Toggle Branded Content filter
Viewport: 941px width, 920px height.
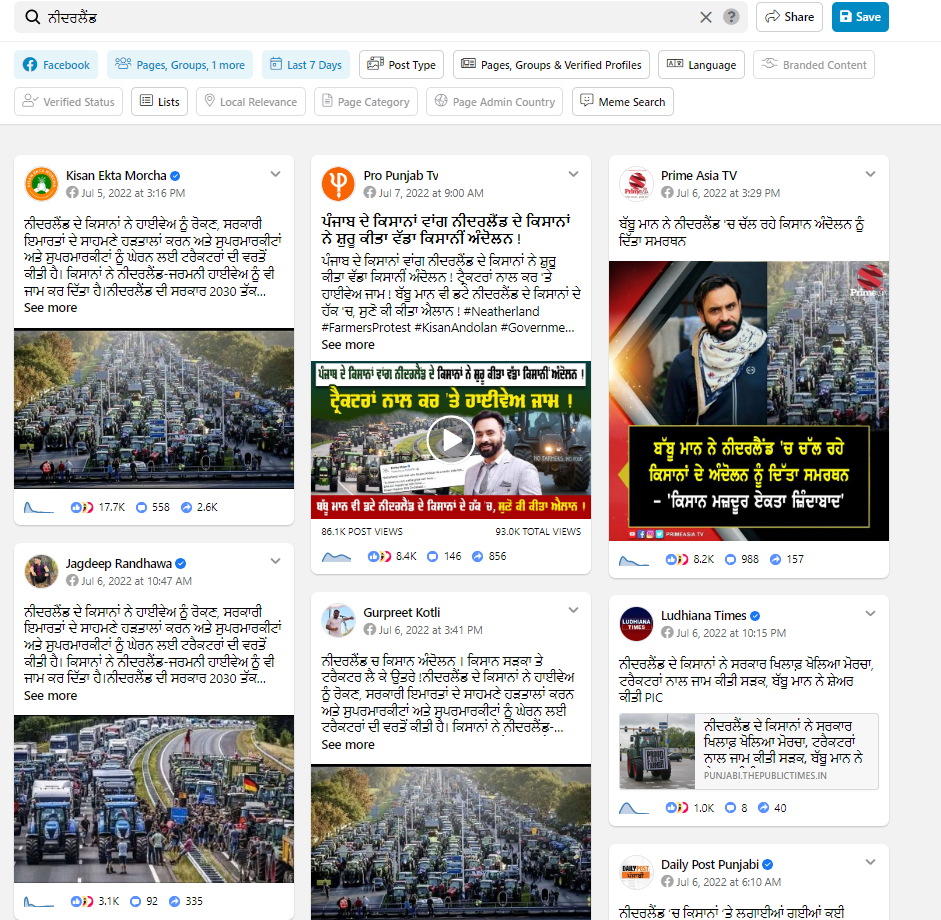click(814, 65)
